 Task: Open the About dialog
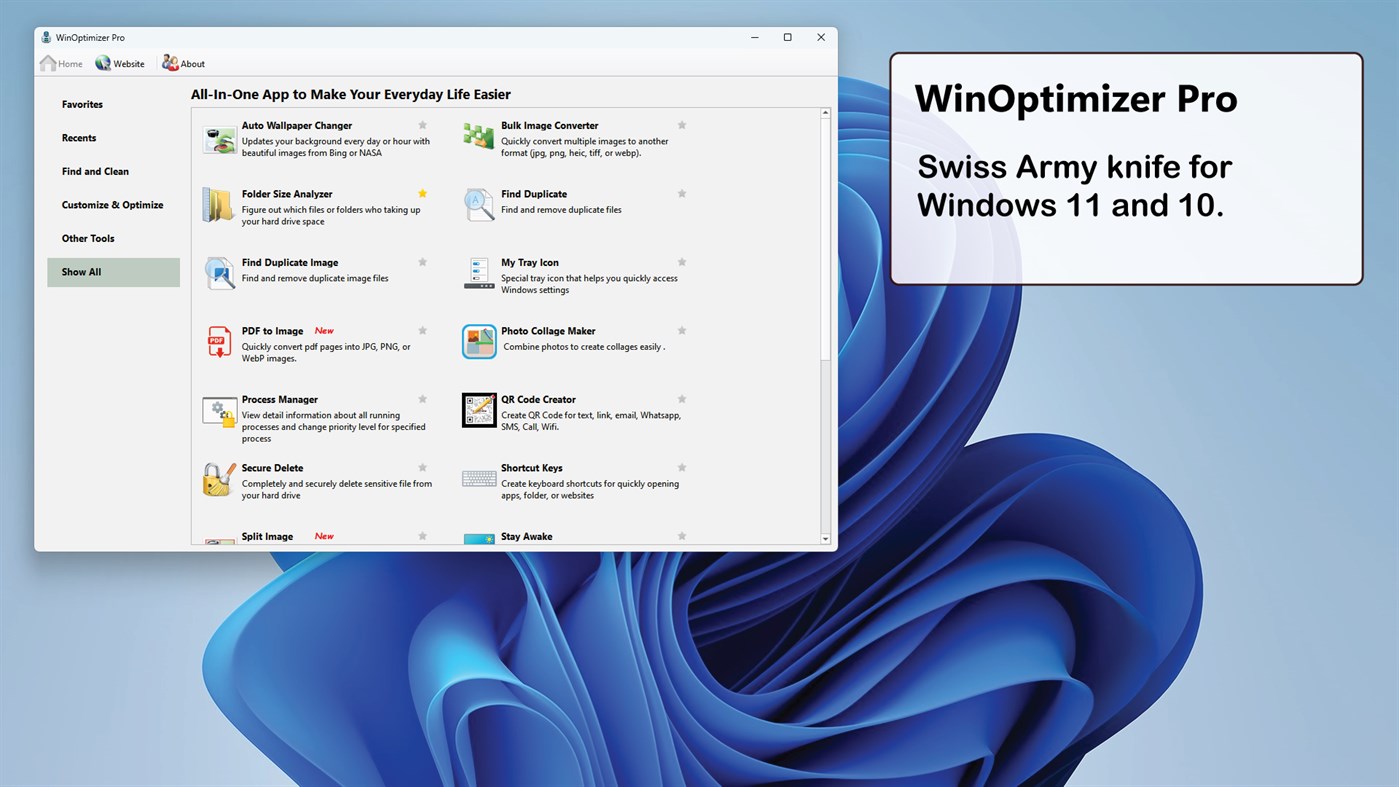183,63
